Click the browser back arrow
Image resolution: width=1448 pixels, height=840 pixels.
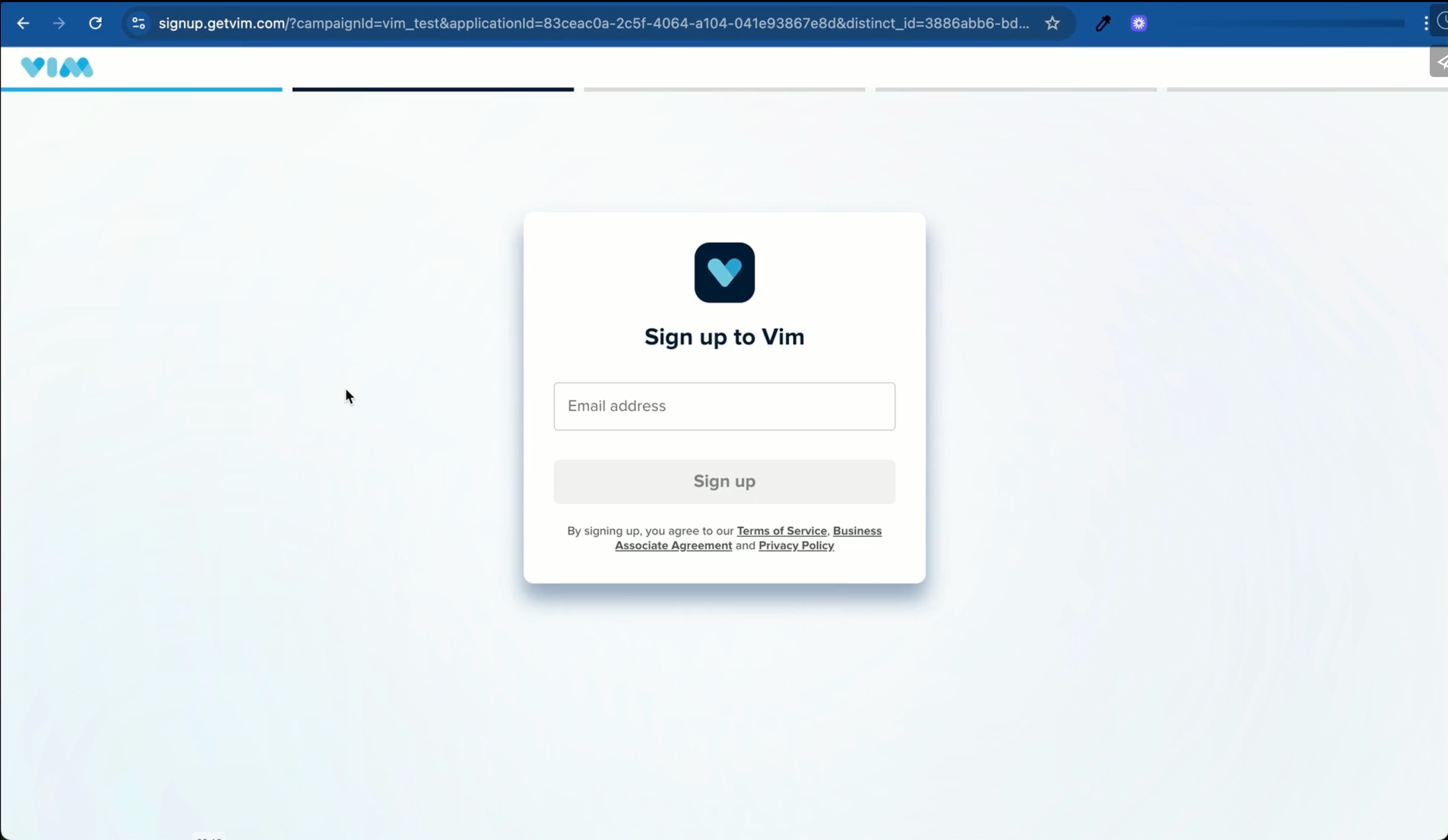[23, 23]
